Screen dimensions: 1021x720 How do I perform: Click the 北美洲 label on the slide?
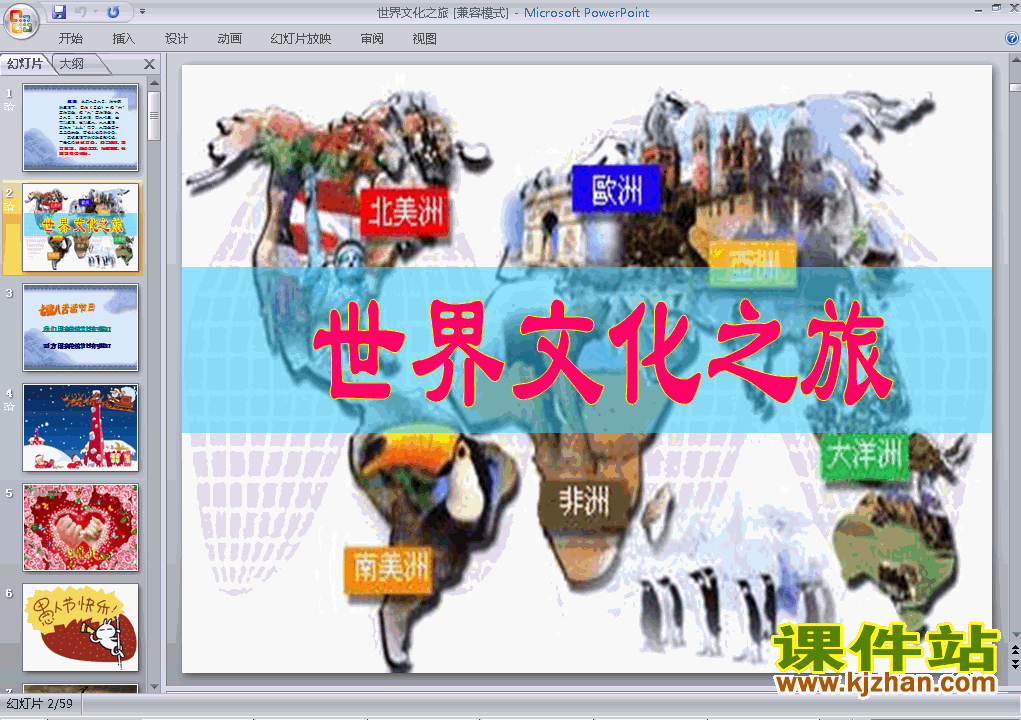coord(405,212)
